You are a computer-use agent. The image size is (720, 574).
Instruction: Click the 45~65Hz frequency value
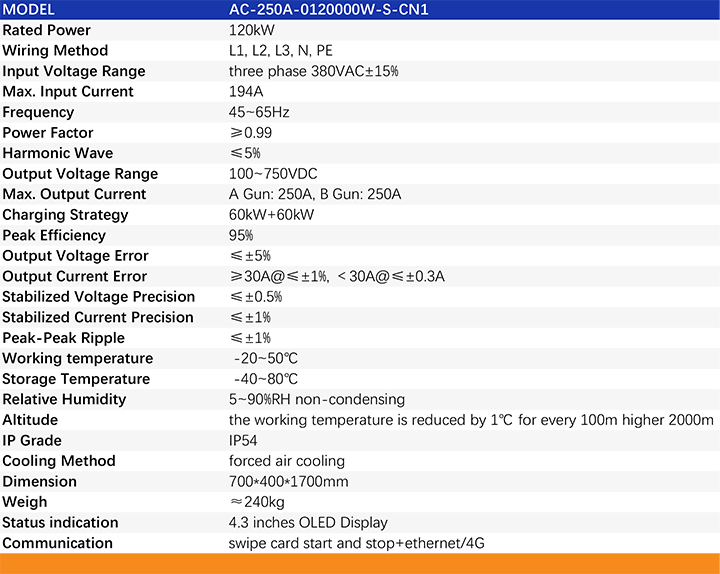coord(259,112)
